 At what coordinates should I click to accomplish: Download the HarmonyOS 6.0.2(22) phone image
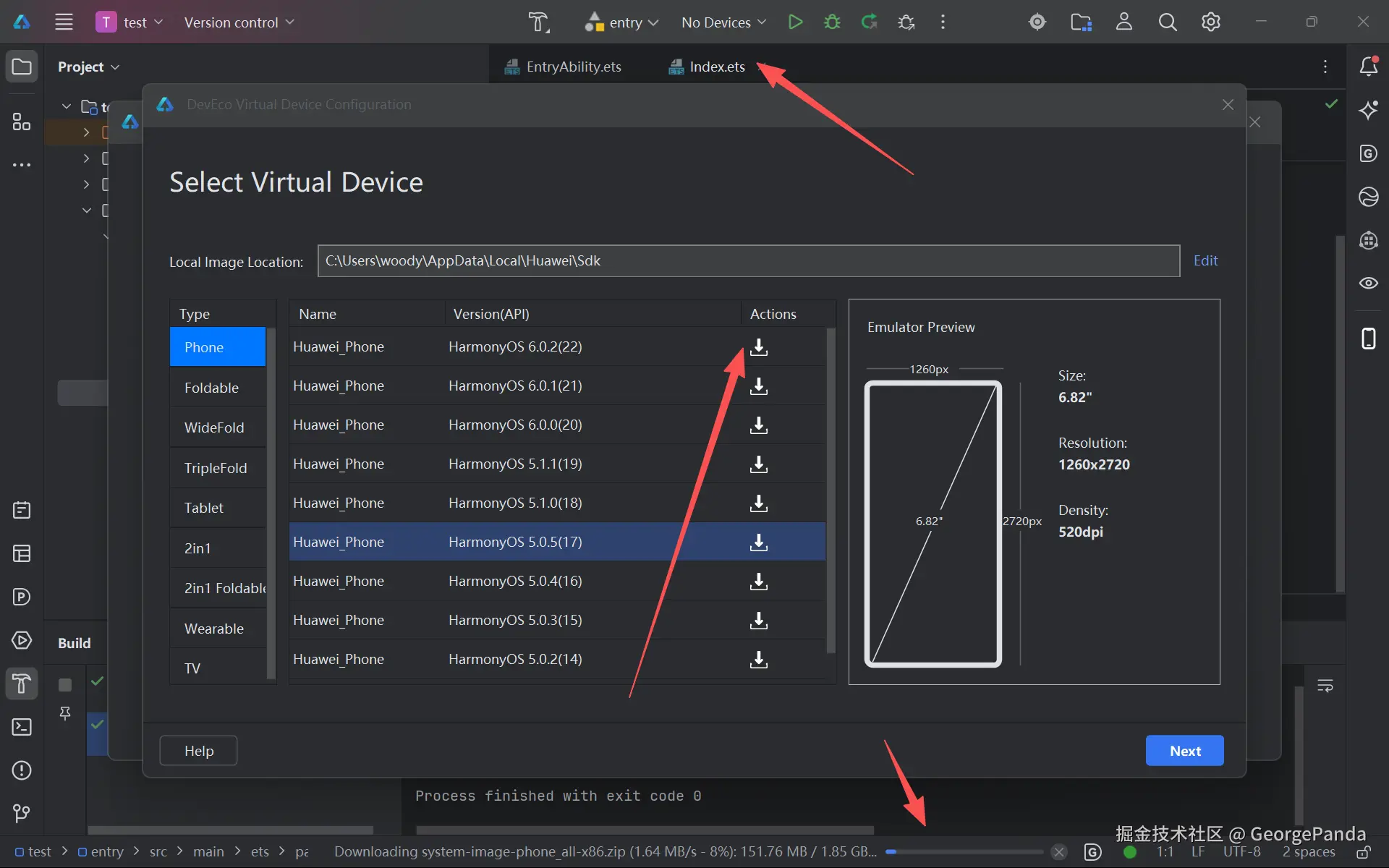pos(758,347)
